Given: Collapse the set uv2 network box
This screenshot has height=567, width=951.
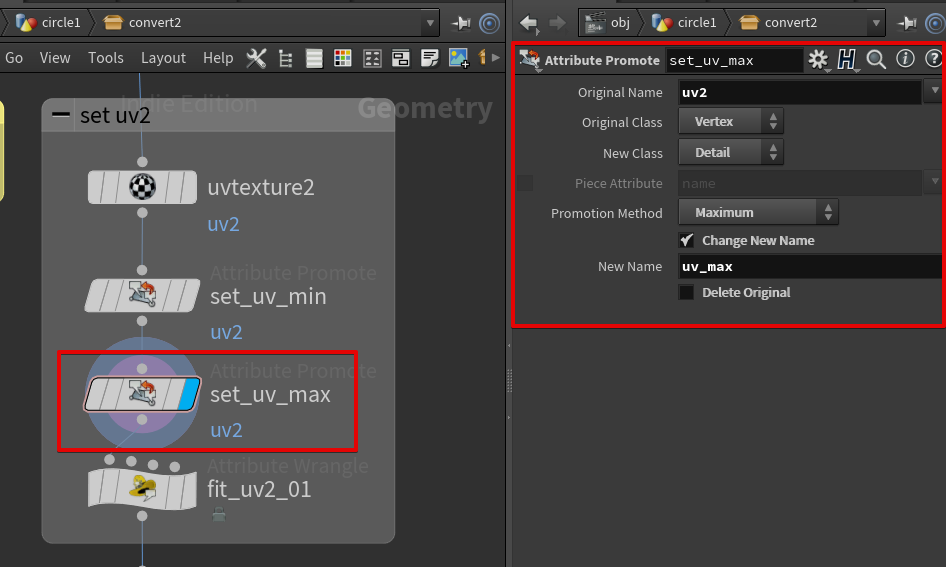Looking at the screenshot, I should pos(61,114).
